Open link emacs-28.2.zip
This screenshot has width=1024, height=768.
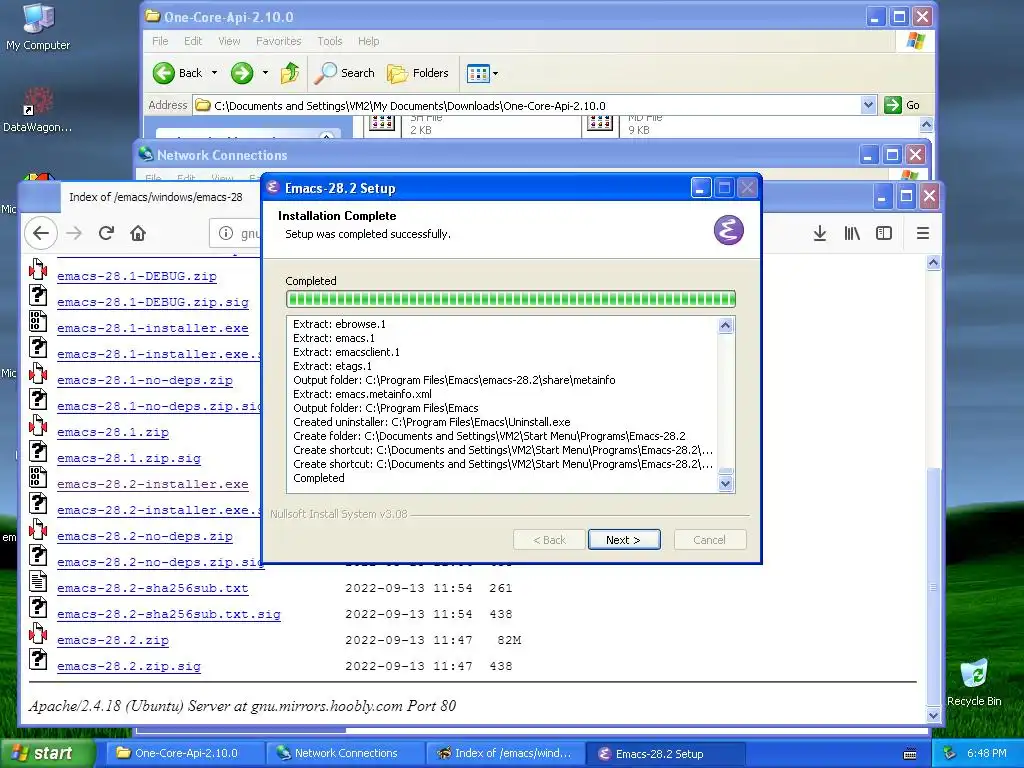tap(112, 641)
